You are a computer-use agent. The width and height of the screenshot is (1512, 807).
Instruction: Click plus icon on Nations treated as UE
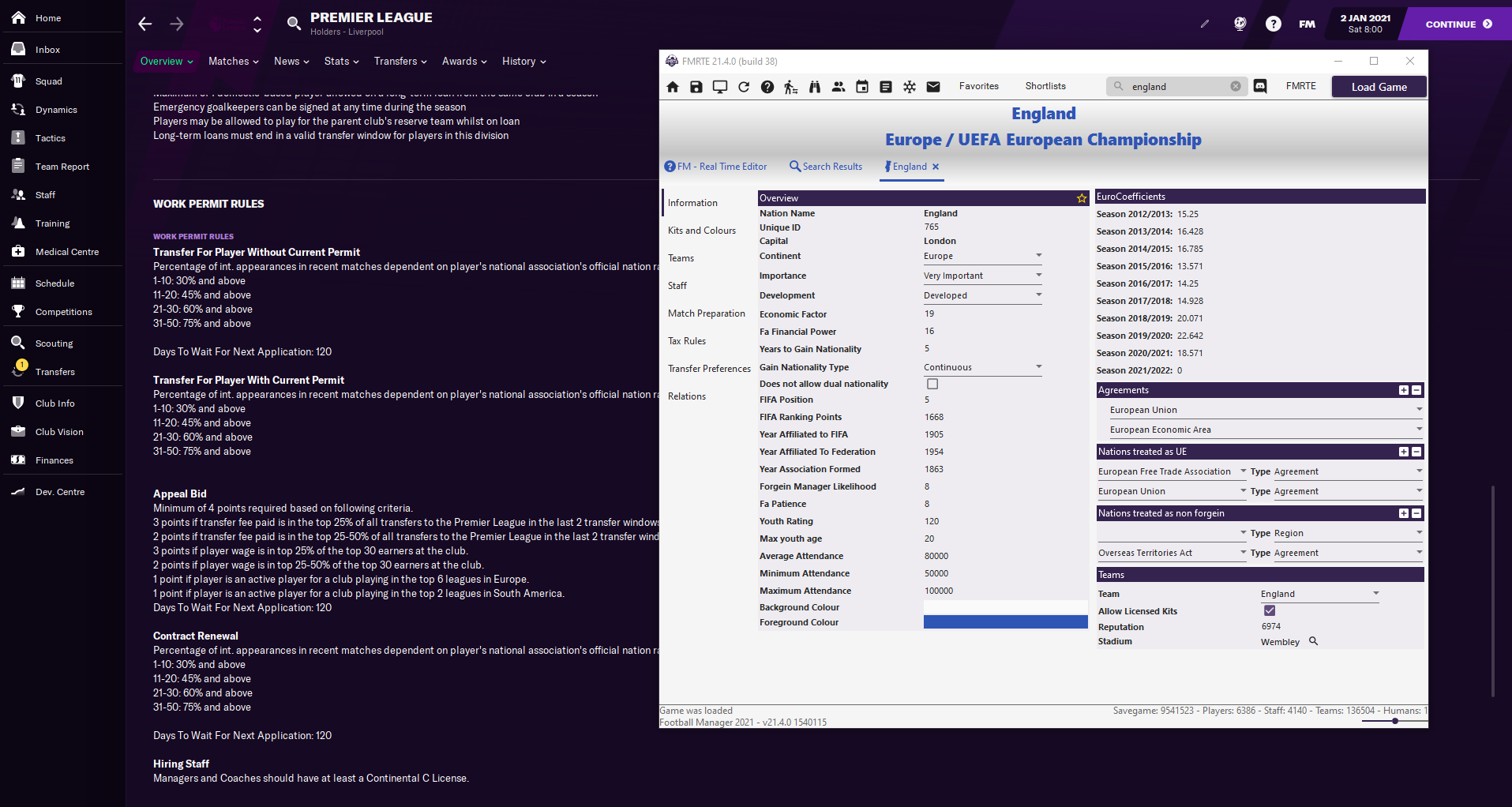(x=1404, y=452)
